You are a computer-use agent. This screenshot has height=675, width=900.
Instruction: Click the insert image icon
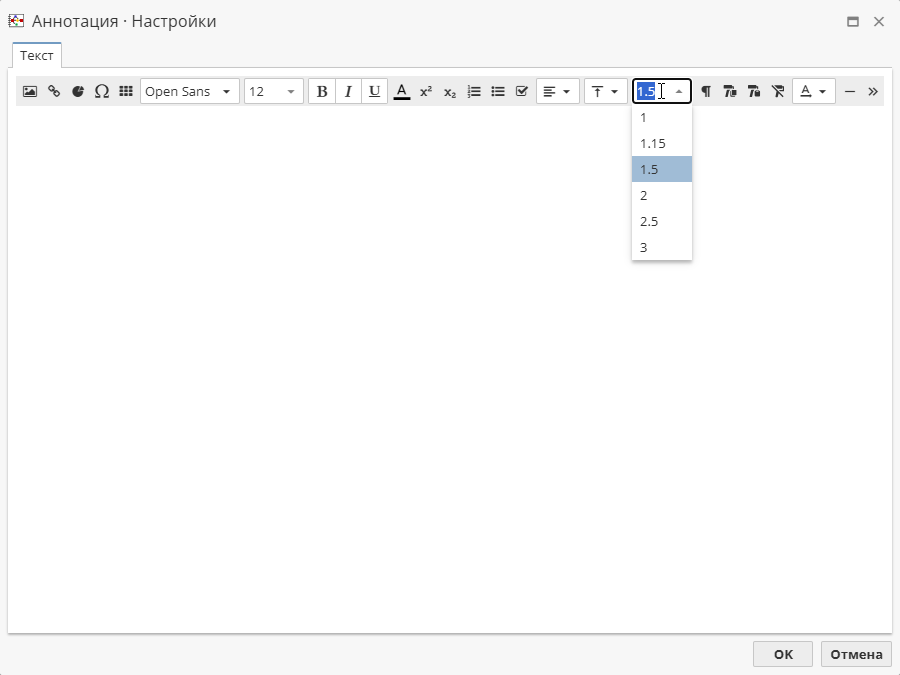pos(30,91)
